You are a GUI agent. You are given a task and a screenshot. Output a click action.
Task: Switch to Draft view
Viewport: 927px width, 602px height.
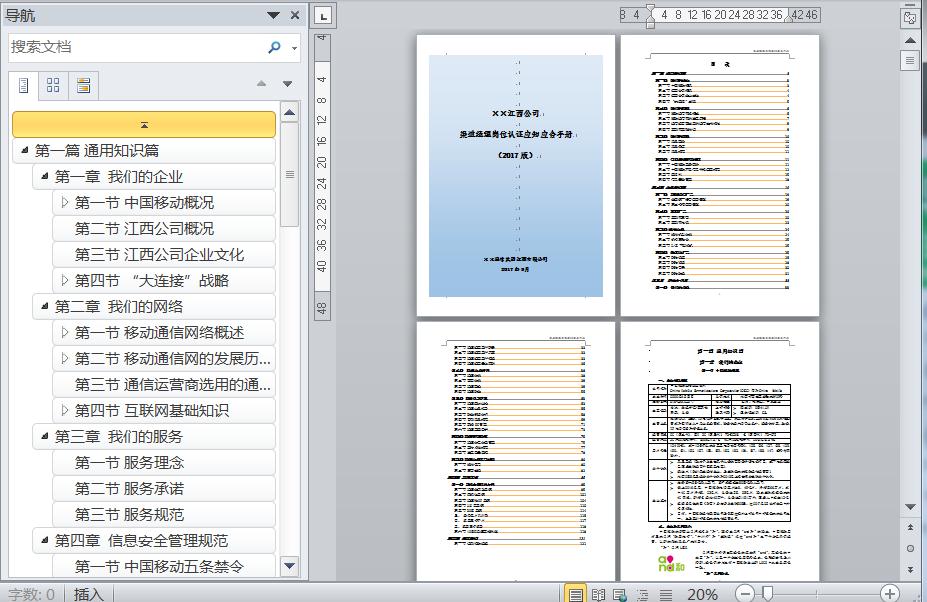click(666, 594)
